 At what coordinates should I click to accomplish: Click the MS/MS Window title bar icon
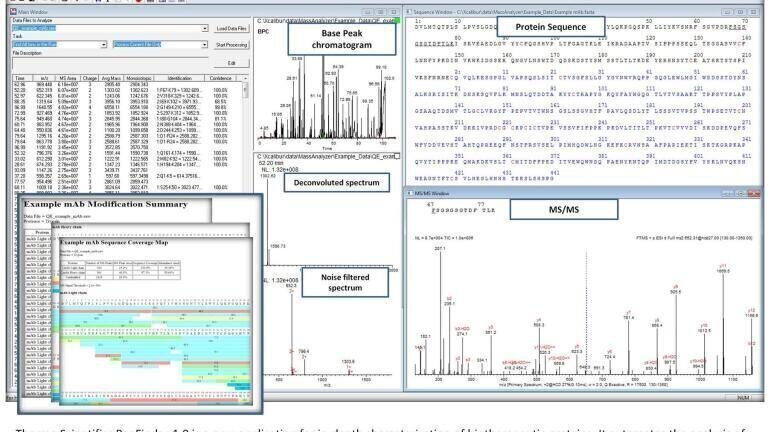pos(410,193)
